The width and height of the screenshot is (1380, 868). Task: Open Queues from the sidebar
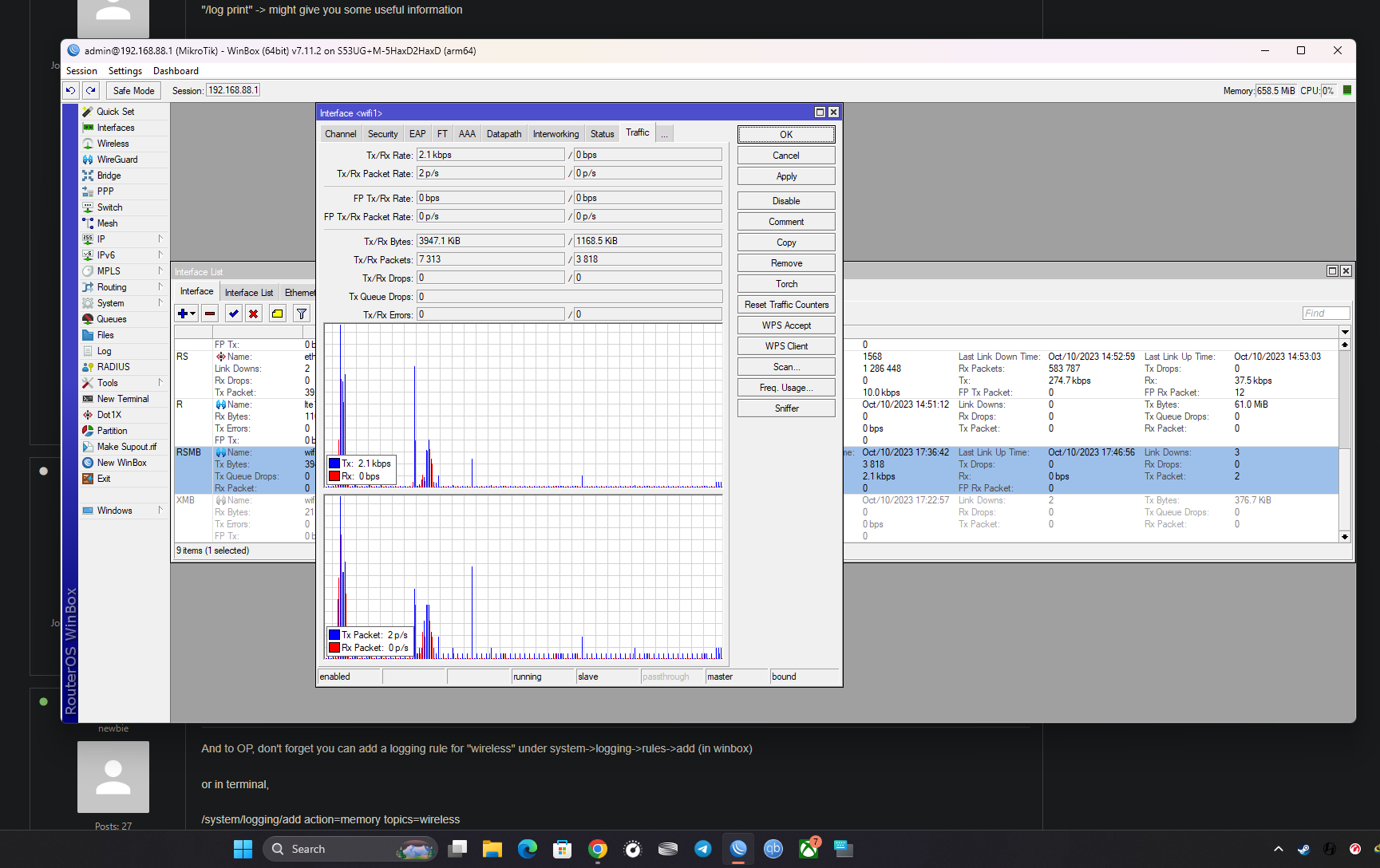[112, 319]
